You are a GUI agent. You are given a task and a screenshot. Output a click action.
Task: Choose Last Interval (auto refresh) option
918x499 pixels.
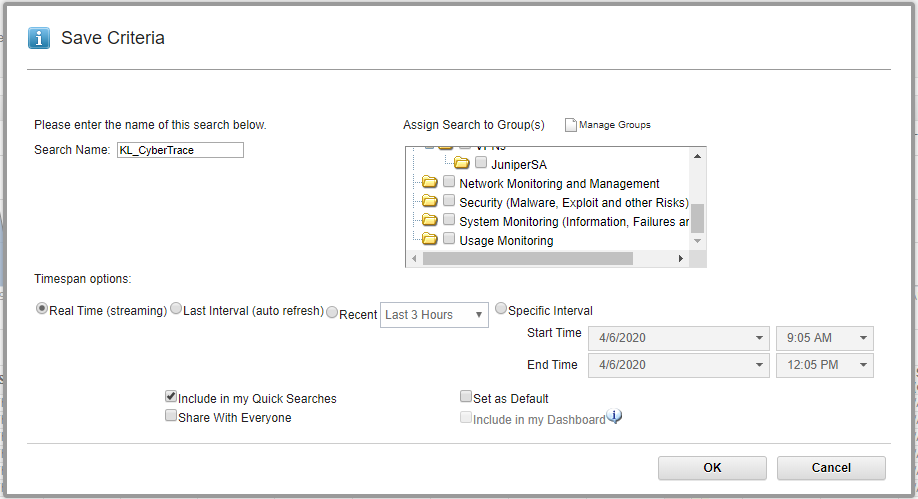[x=176, y=309]
